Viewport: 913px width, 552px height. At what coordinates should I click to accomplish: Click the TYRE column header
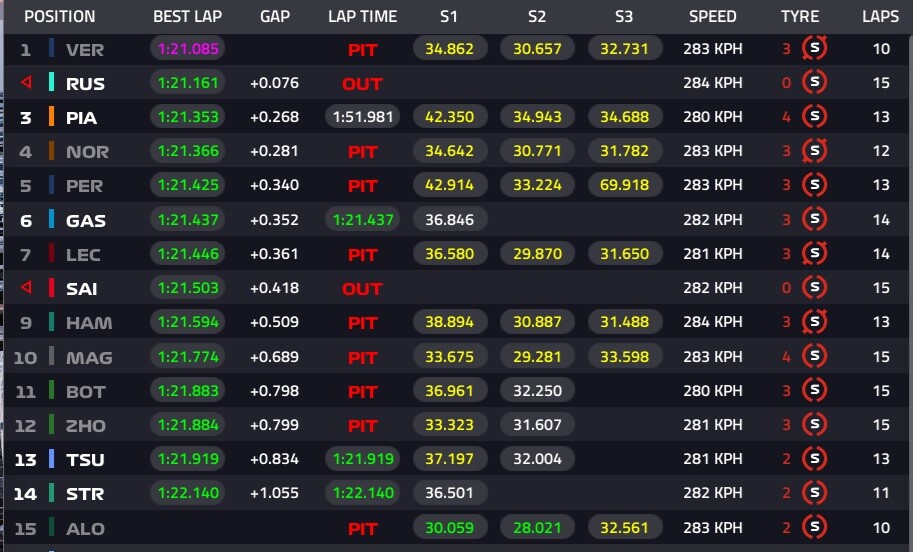click(800, 17)
